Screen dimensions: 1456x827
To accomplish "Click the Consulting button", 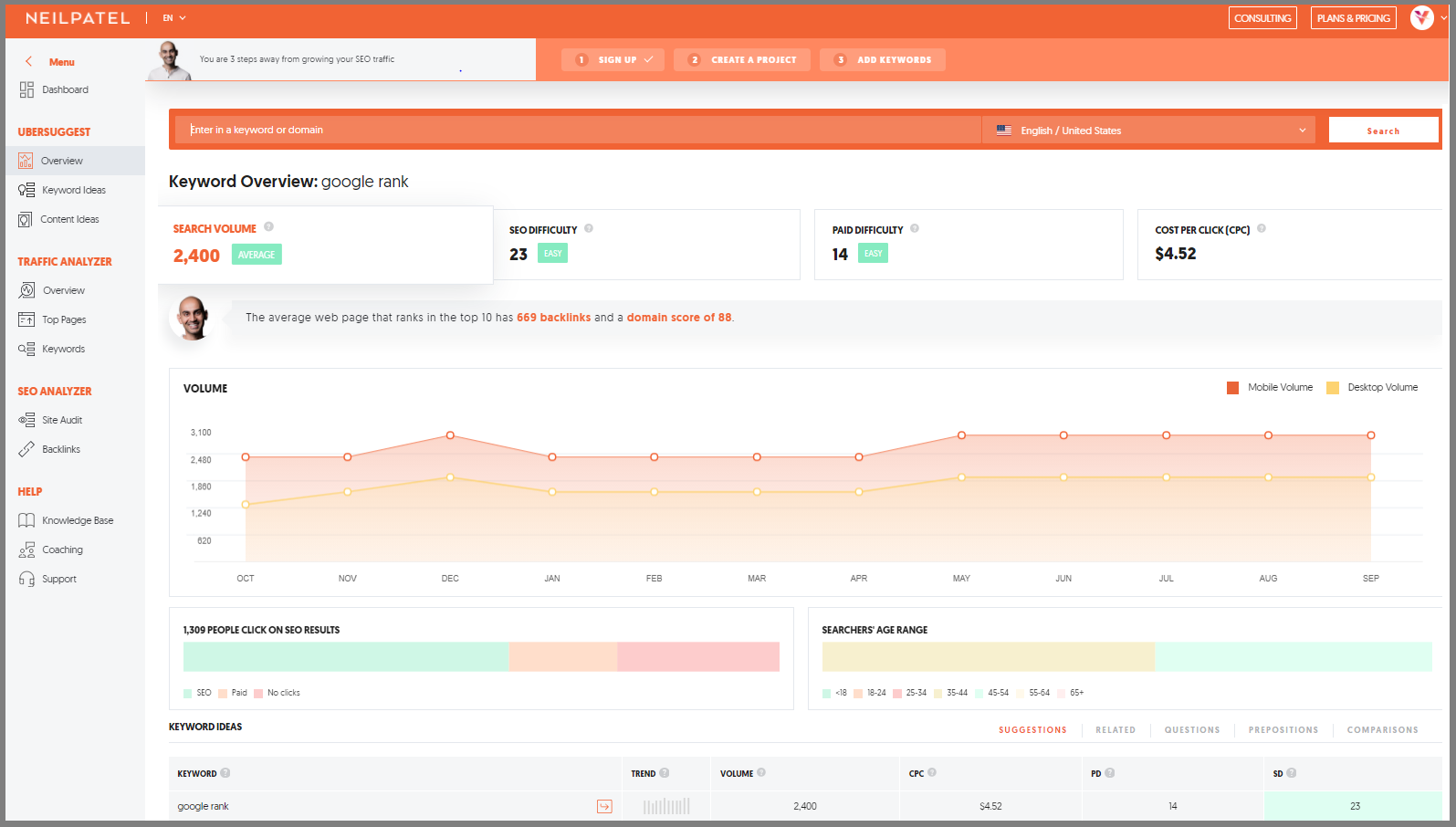I will pyautogui.click(x=1262, y=18).
